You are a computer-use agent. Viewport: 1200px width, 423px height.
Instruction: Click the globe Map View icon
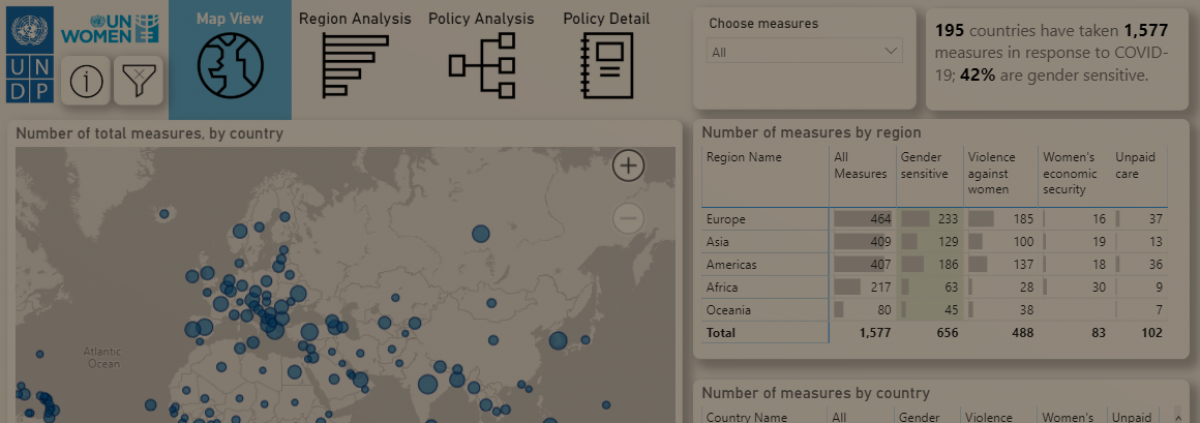[x=230, y=66]
